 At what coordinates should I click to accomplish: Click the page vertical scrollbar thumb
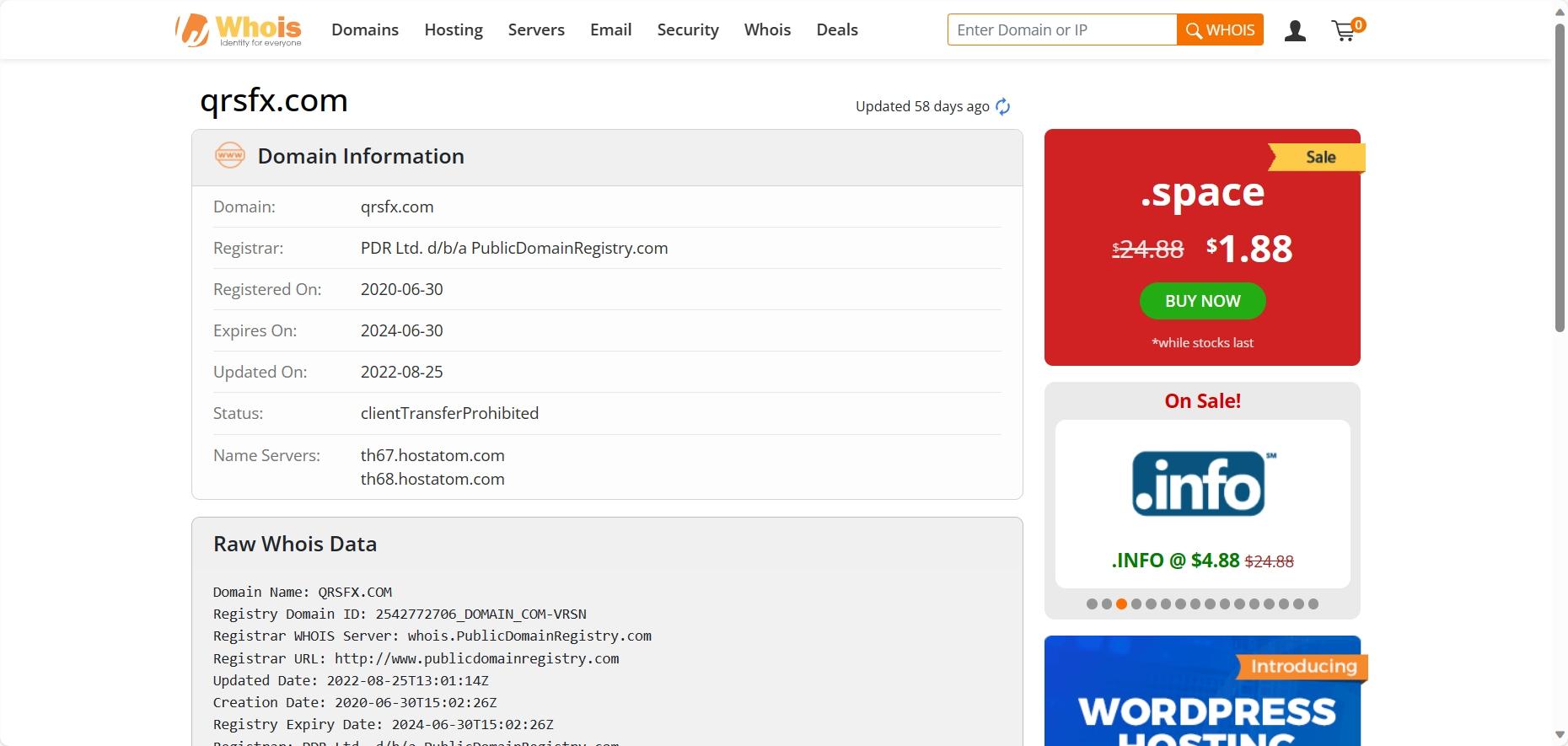click(x=1560, y=177)
